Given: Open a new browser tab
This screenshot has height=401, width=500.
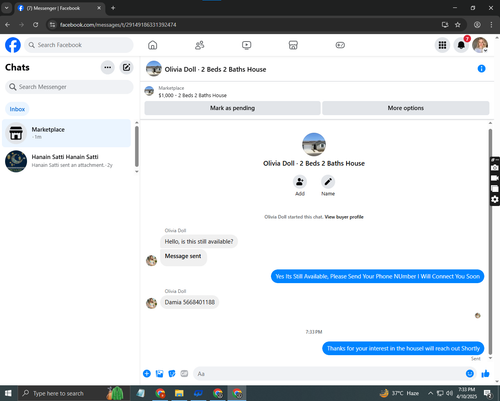Looking at the screenshot, I should 113,8.
